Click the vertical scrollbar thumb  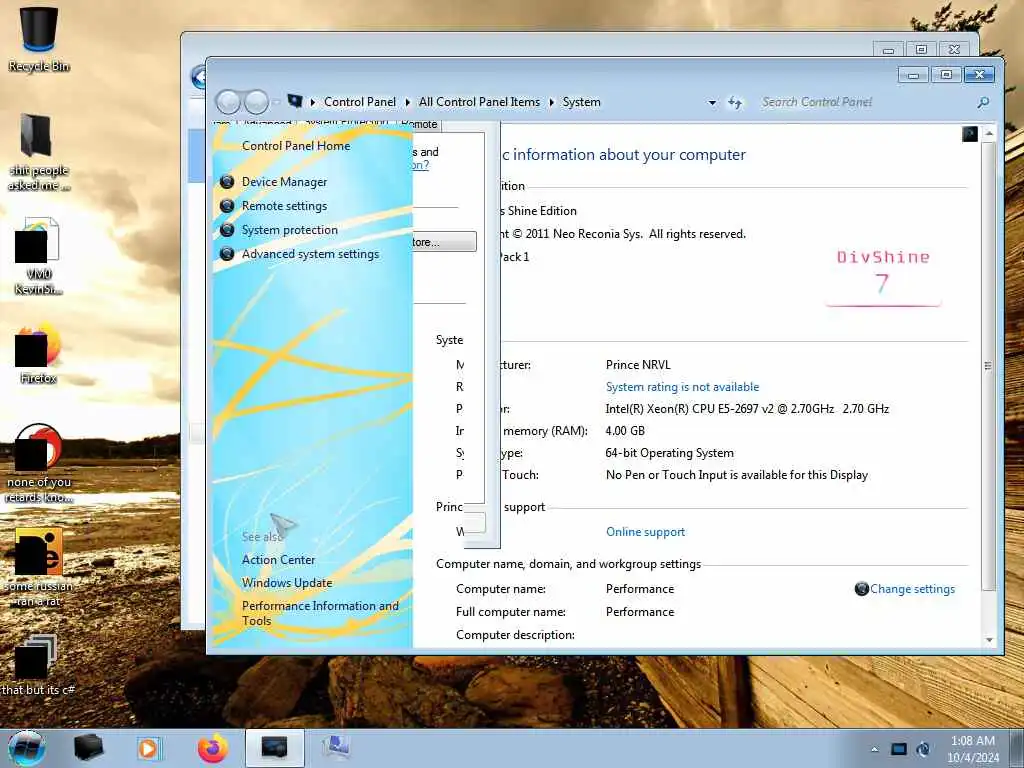[989, 366]
